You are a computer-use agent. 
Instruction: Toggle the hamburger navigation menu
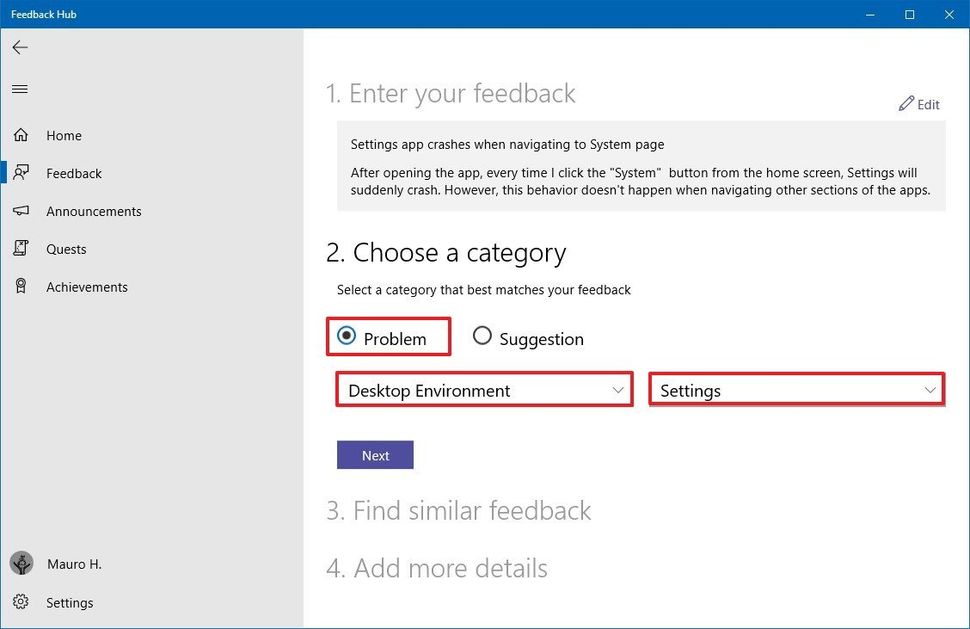[19, 89]
